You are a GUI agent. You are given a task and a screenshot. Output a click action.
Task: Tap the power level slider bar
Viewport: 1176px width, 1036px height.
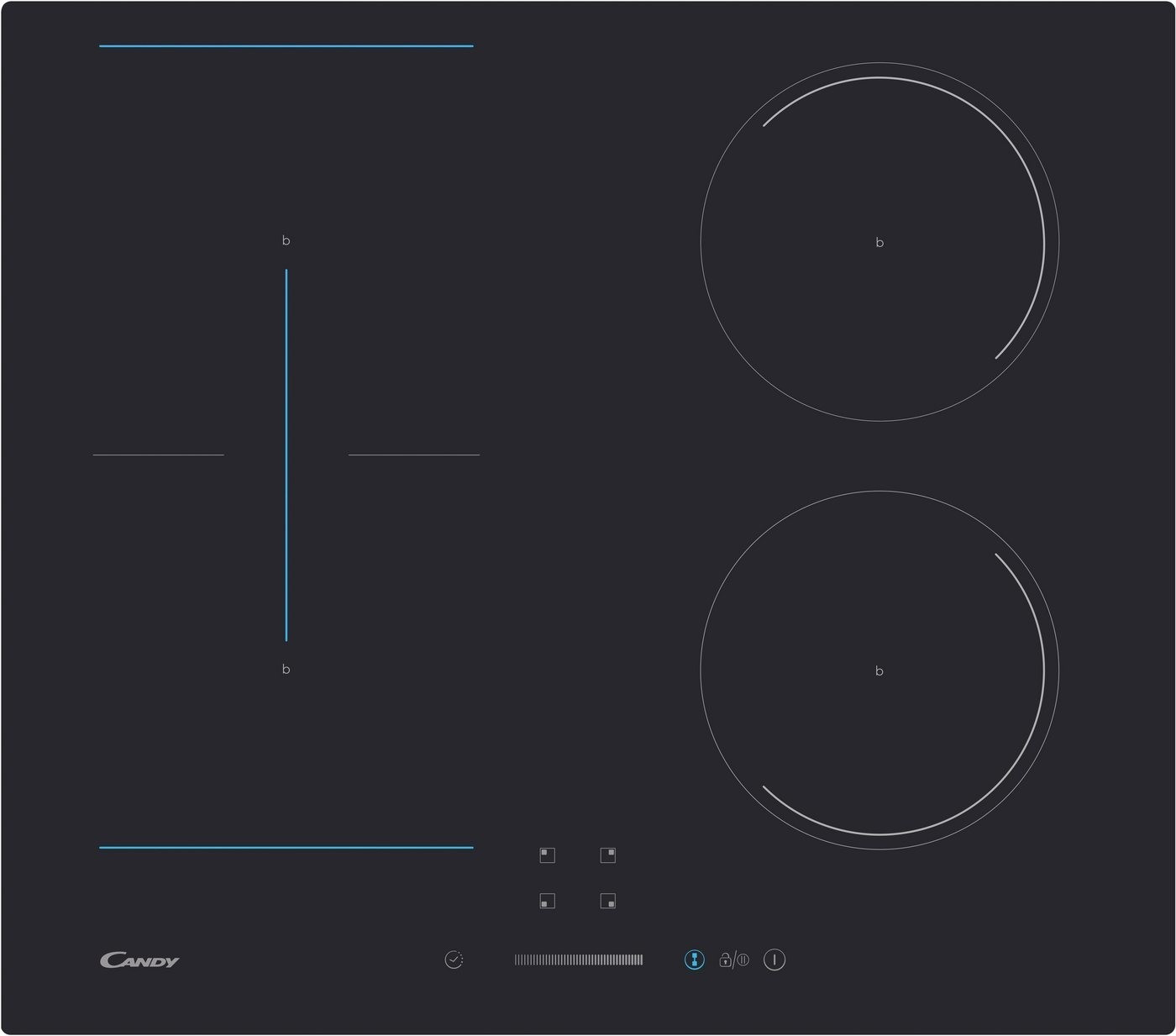point(579,960)
